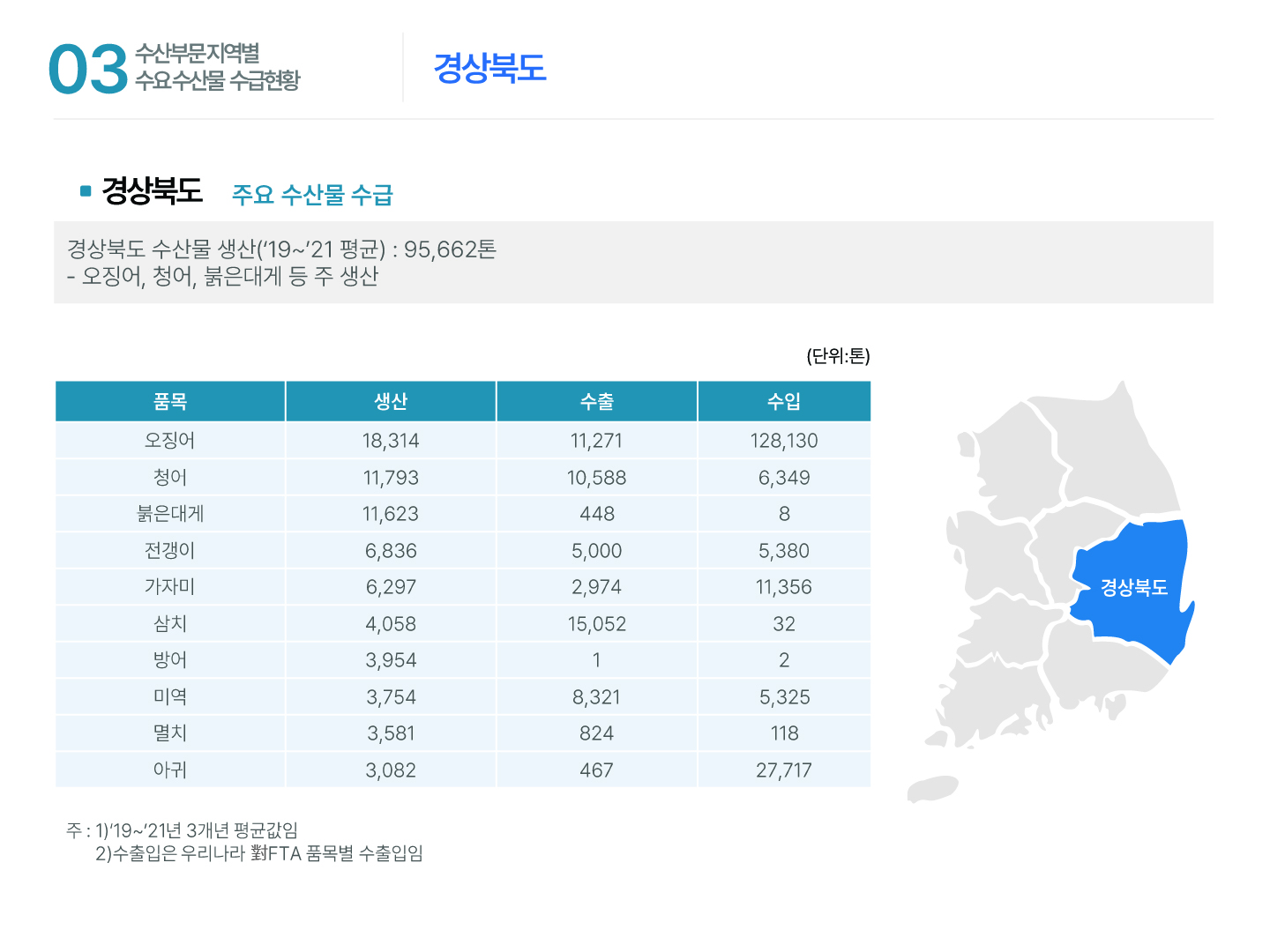The width and height of the screenshot is (1270, 952).
Task: Select the yellowtail production value "3,954"
Action: pos(391,660)
